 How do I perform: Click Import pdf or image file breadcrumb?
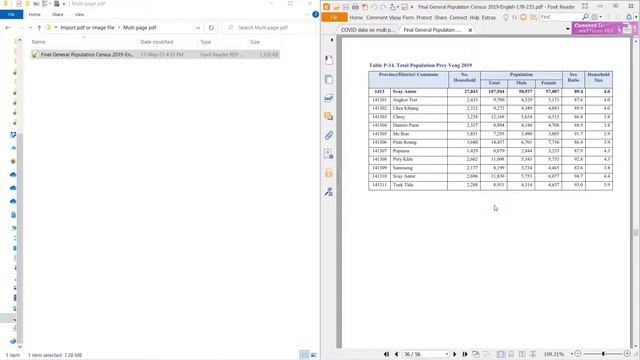[x=87, y=28]
